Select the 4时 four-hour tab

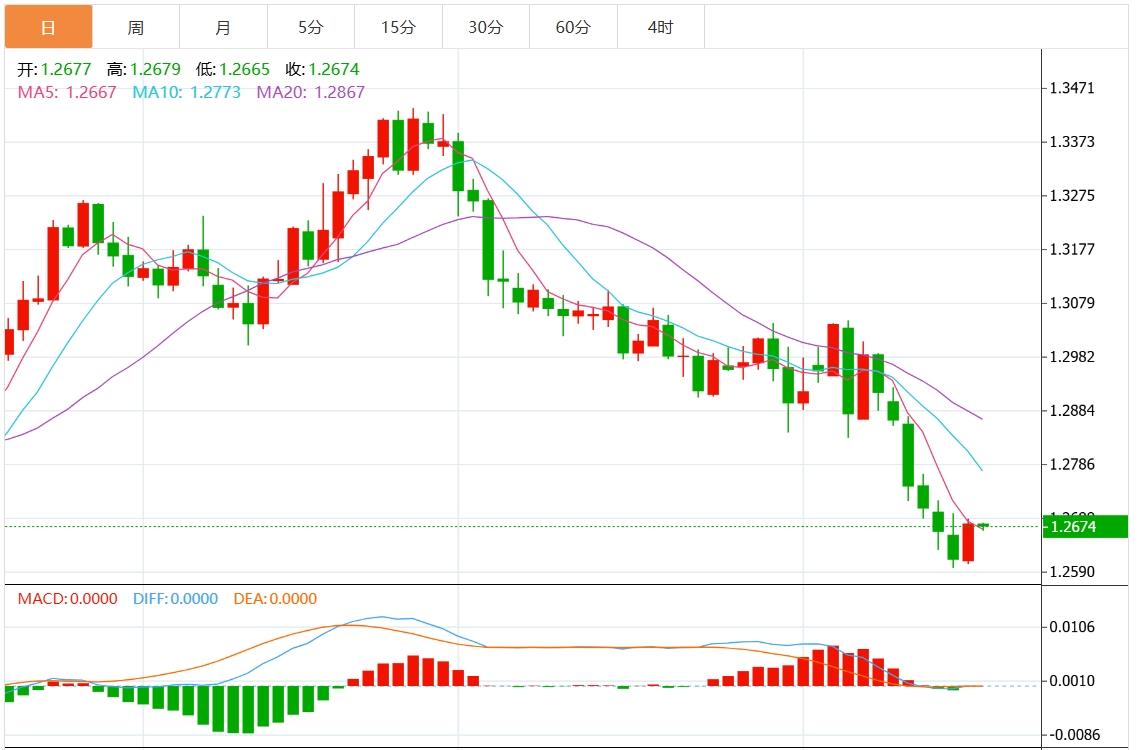click(660, 27)
